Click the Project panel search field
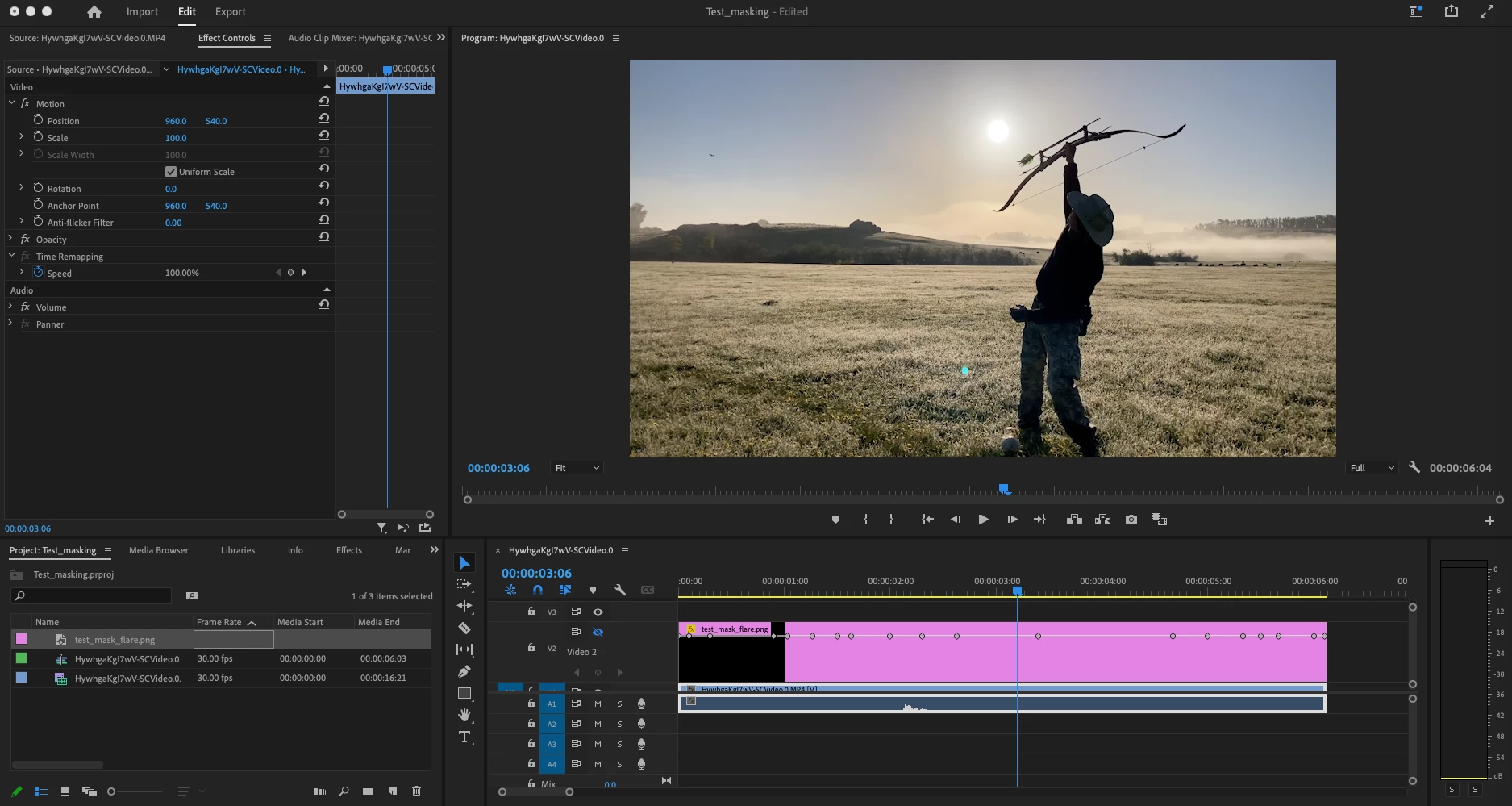This screenshot has height=806, width=1512. [97, 596]
